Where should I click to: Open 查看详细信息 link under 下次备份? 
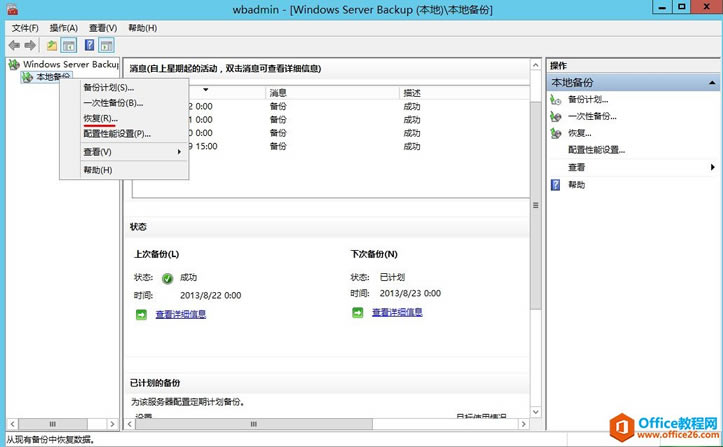point(397,312)
